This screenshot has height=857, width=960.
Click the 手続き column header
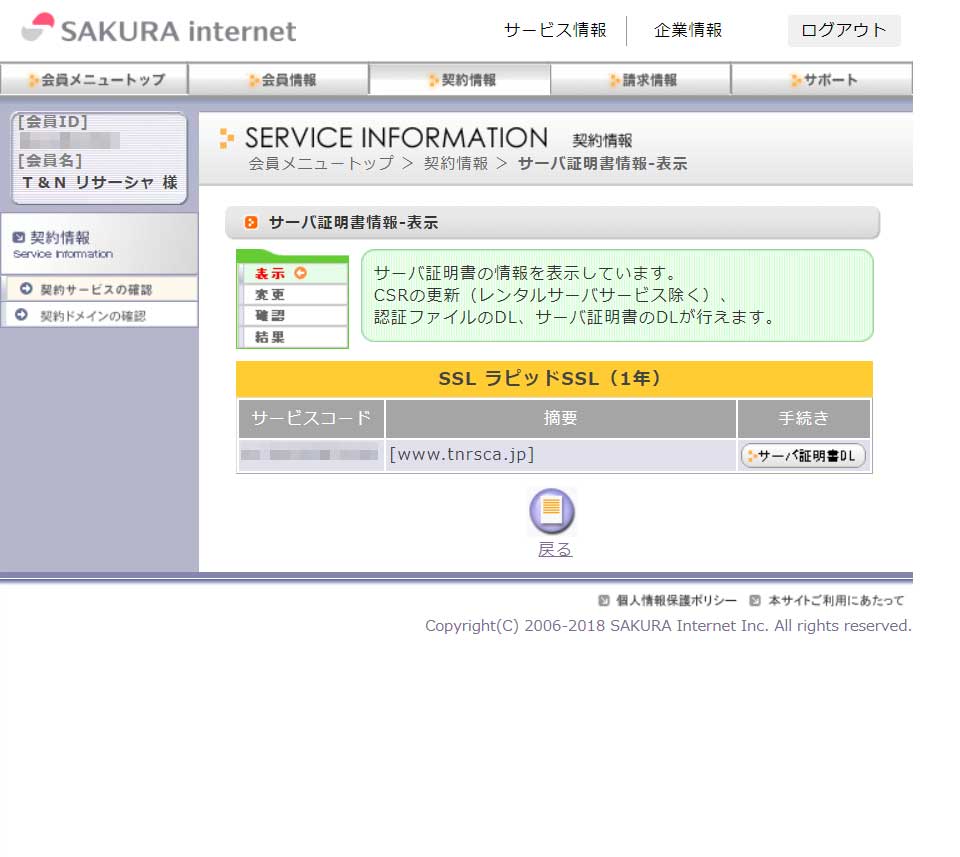(x=803, y=418)
